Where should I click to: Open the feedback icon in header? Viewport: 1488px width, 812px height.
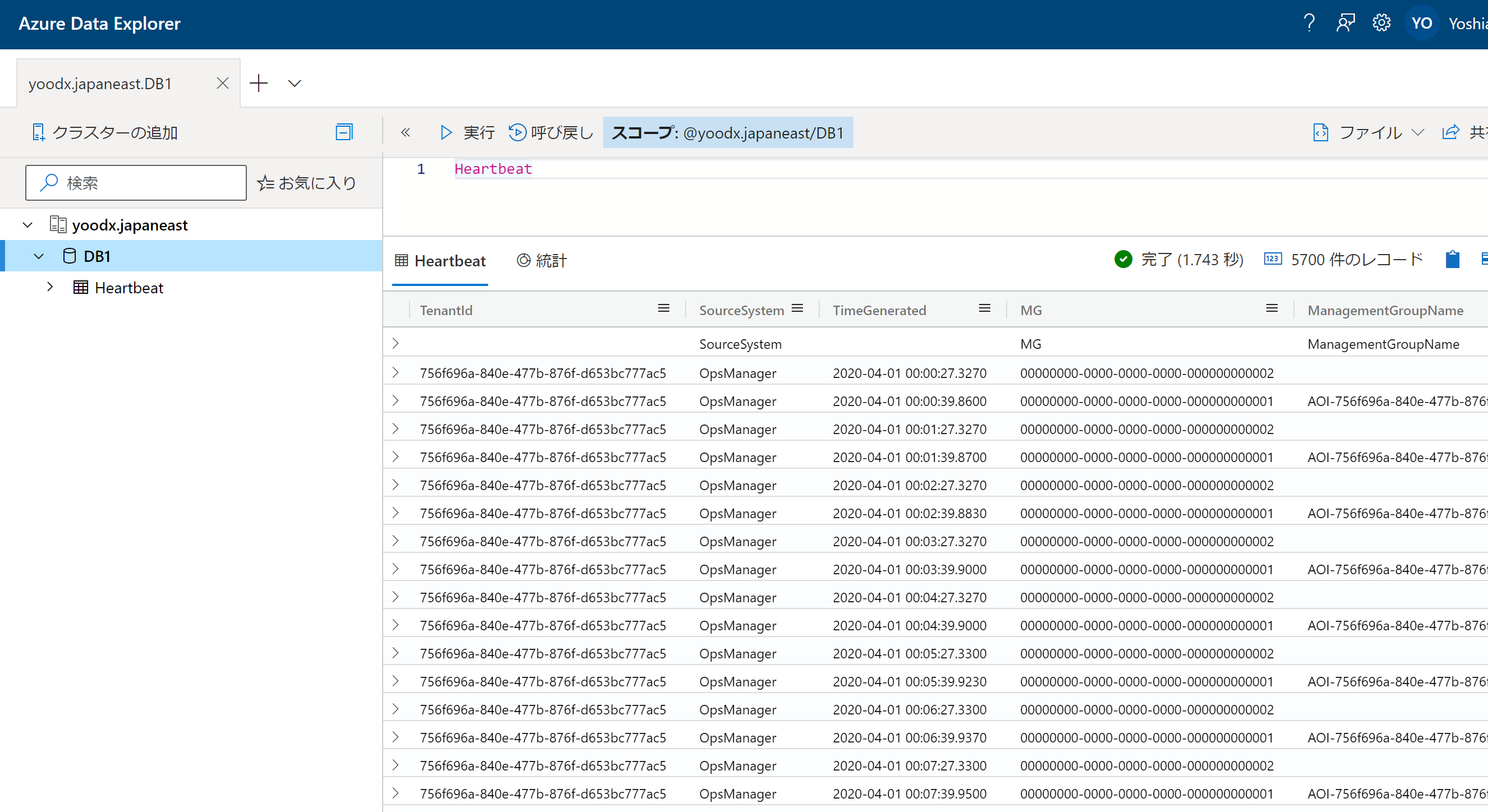tap(1345, 23)
